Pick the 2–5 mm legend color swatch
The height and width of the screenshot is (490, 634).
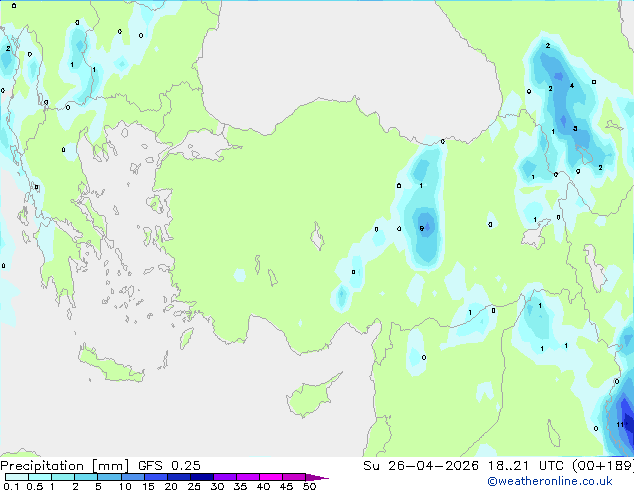pyautogui.click(x=86, y=477)
